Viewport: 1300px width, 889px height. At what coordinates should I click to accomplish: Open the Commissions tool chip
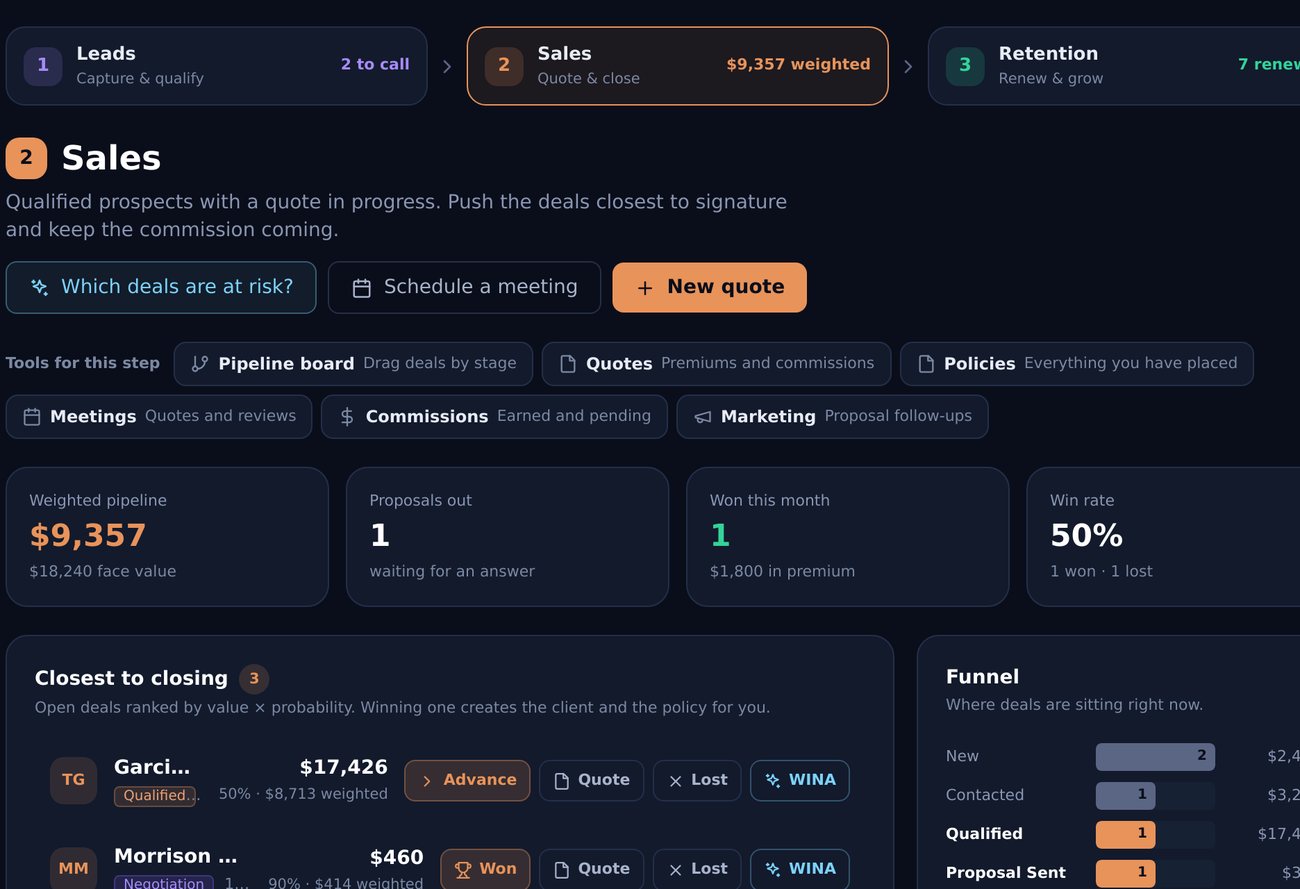pos(494,417)
